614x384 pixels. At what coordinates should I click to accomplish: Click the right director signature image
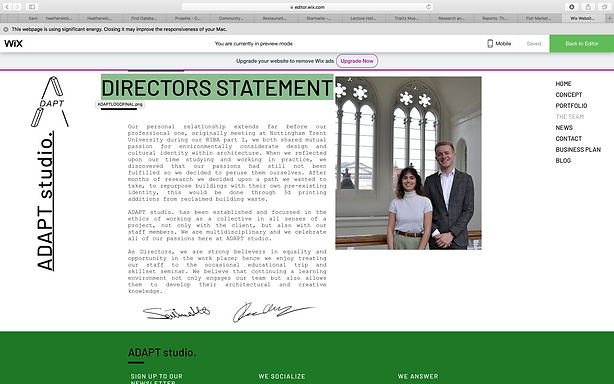(x=274, y=312)
